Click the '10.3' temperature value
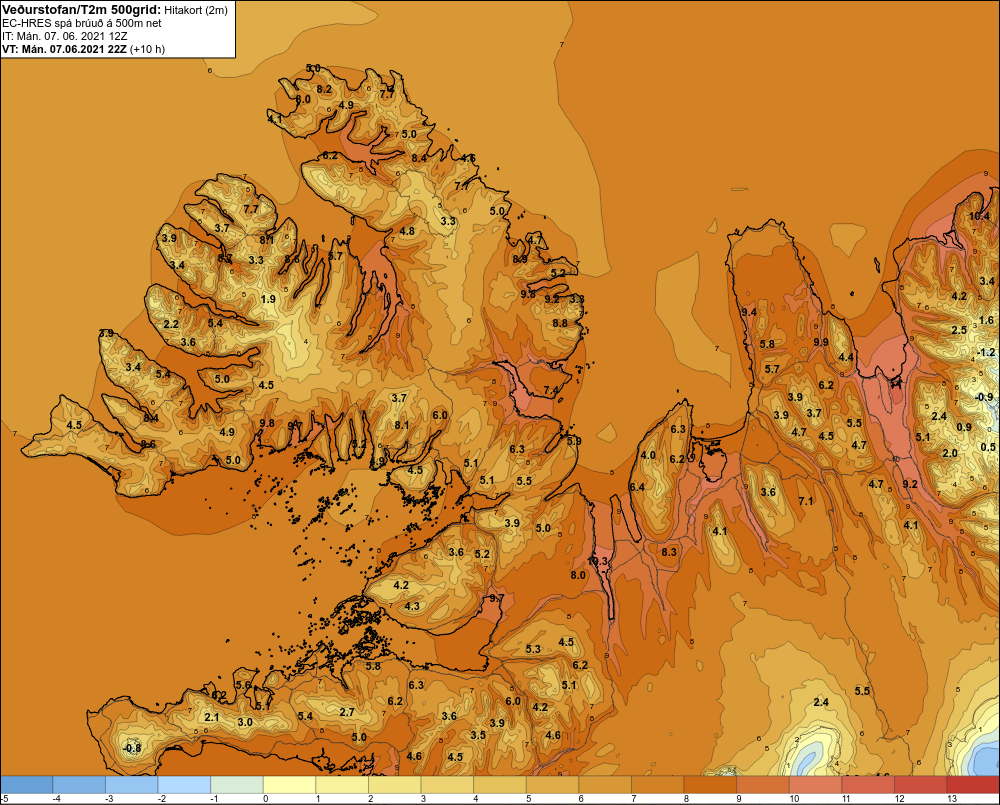 pos(598,561)
